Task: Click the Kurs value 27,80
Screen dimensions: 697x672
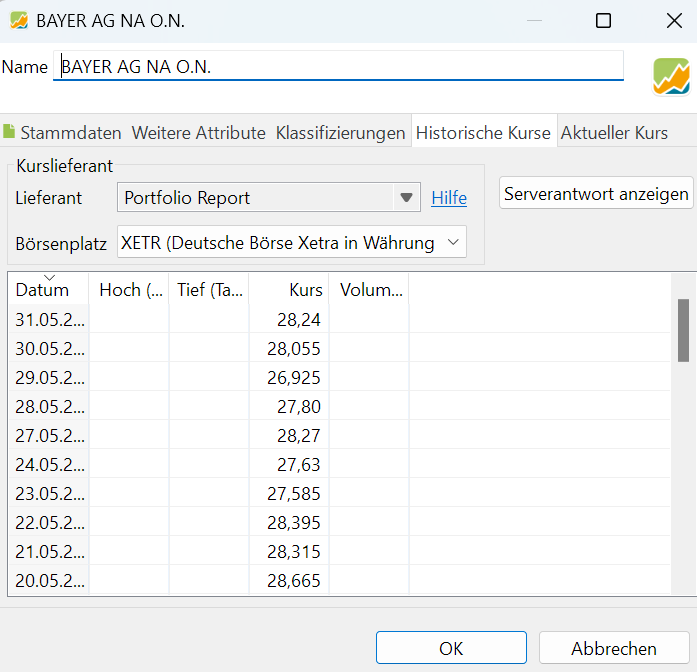Action: tap(299, 406)
